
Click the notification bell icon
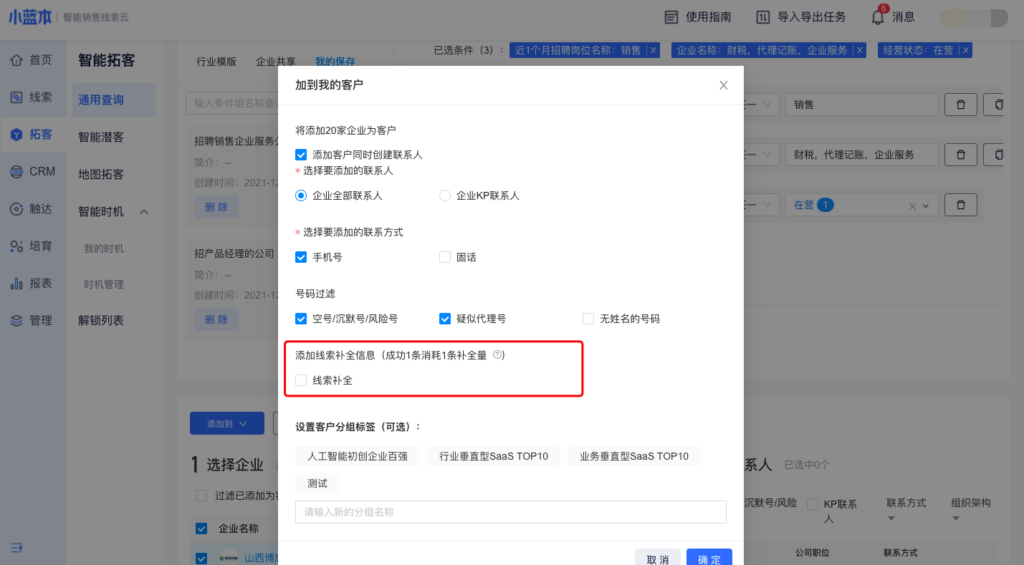click(878, 17)
